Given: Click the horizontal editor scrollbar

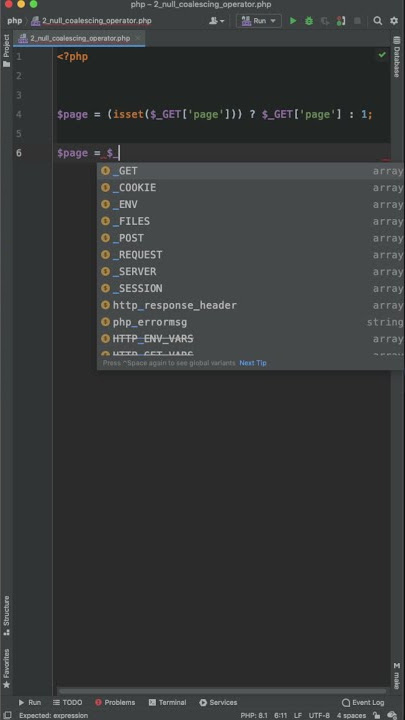Looking at the screenshot, I should coord(222,691).
